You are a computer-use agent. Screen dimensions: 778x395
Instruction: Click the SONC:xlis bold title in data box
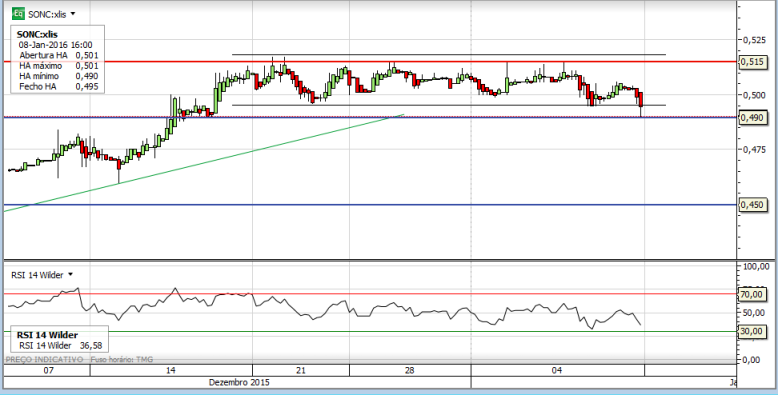(x=37, y=34)
